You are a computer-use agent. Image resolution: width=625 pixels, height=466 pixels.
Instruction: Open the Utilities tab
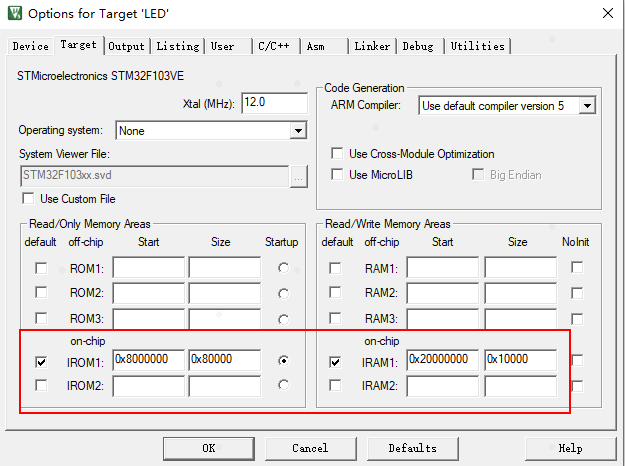[478, 46]
